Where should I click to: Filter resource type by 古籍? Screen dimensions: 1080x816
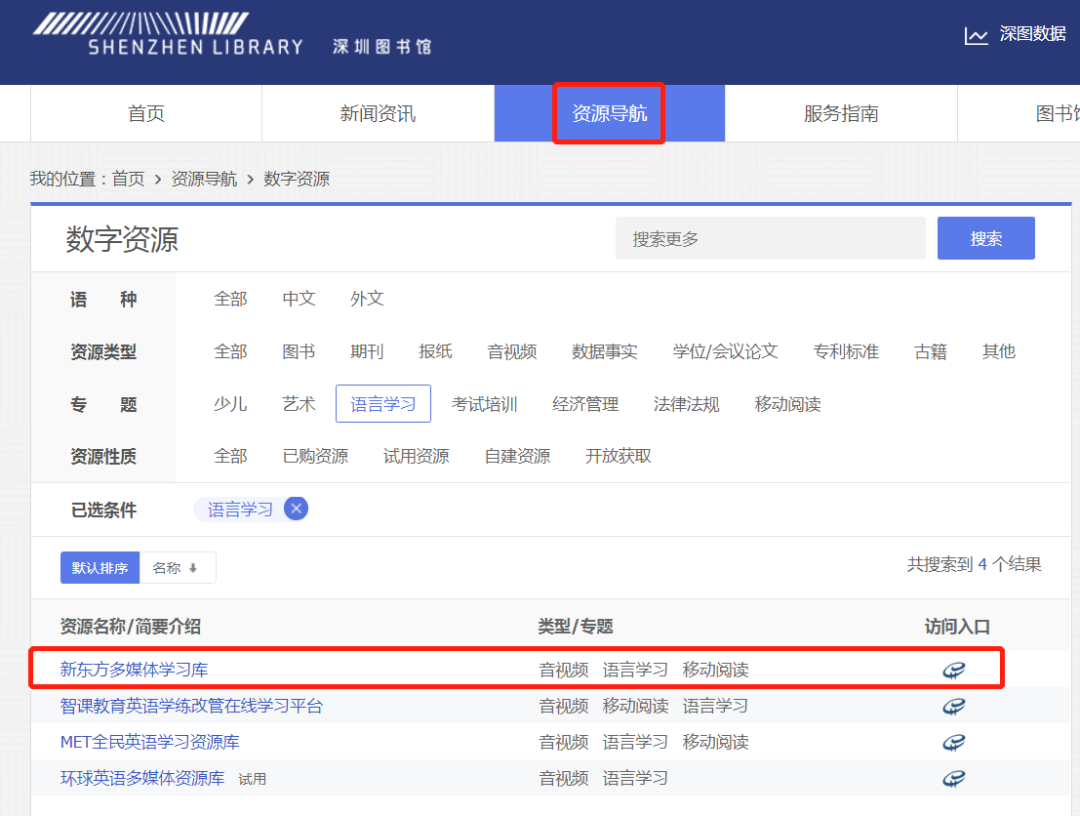(931, 352)
